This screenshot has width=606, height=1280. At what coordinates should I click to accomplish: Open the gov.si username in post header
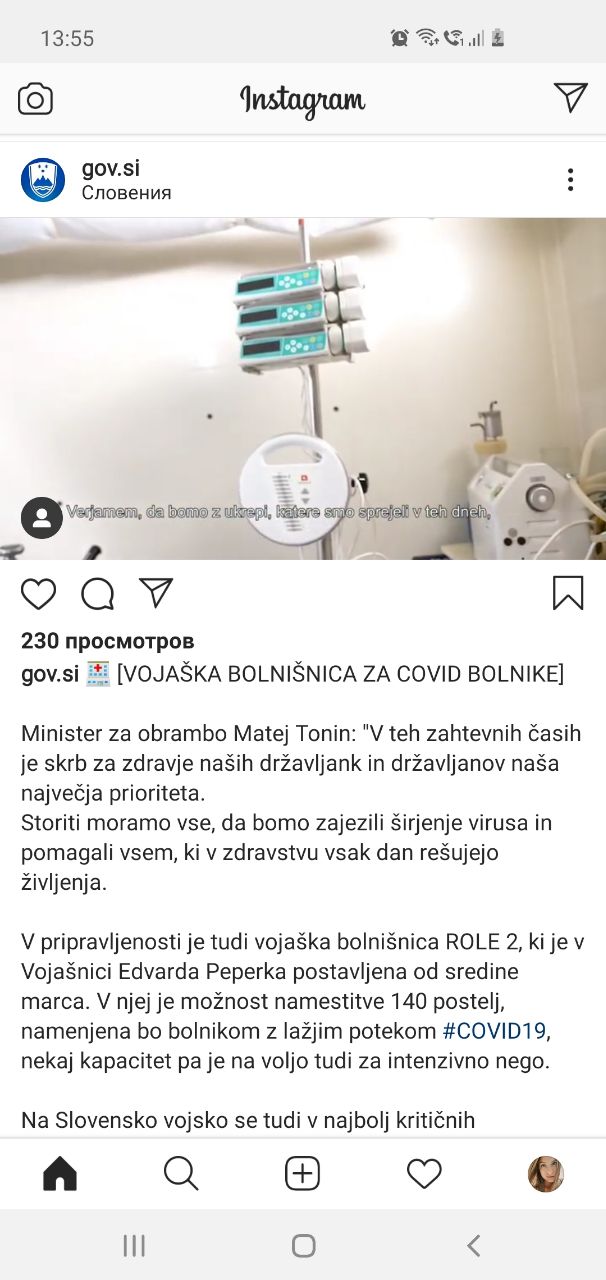coord(110,168)
